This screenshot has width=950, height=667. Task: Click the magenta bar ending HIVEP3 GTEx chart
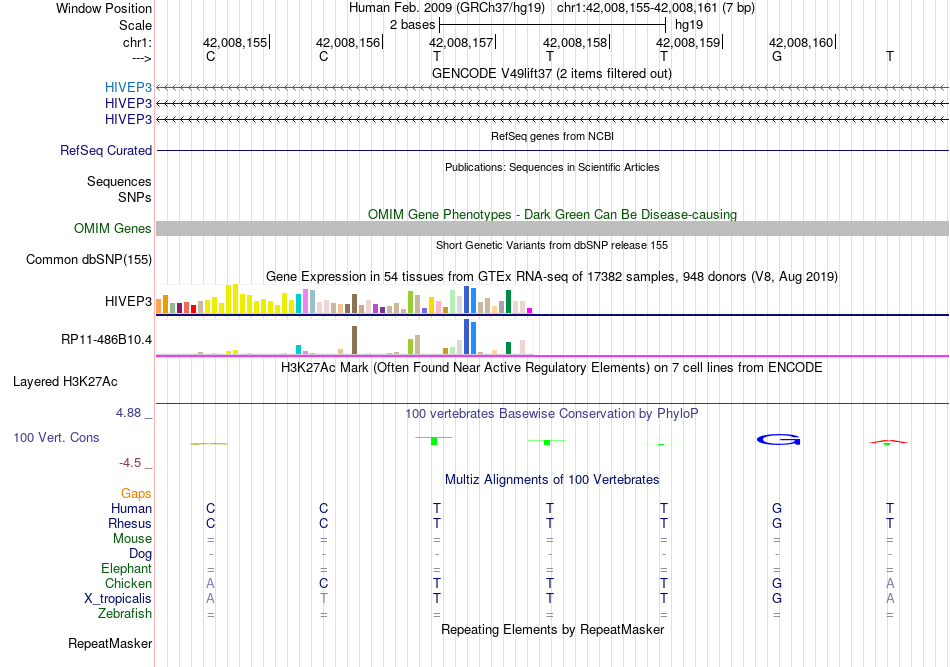[530, 310]
